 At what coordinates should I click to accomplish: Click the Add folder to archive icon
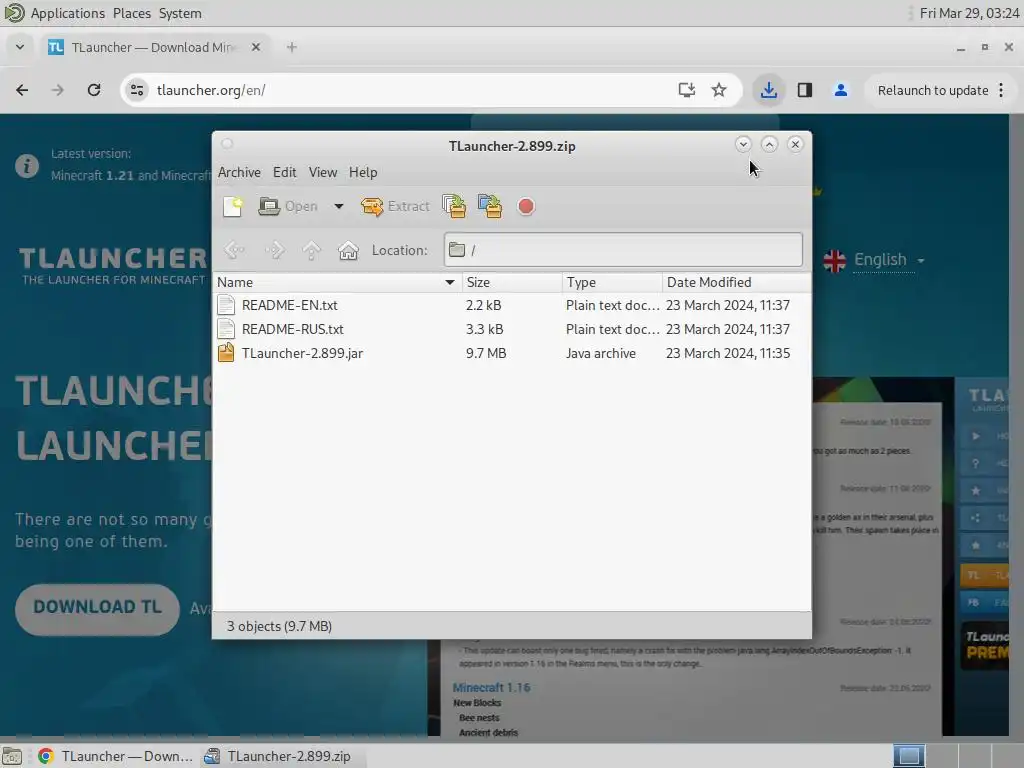[490, 206]
